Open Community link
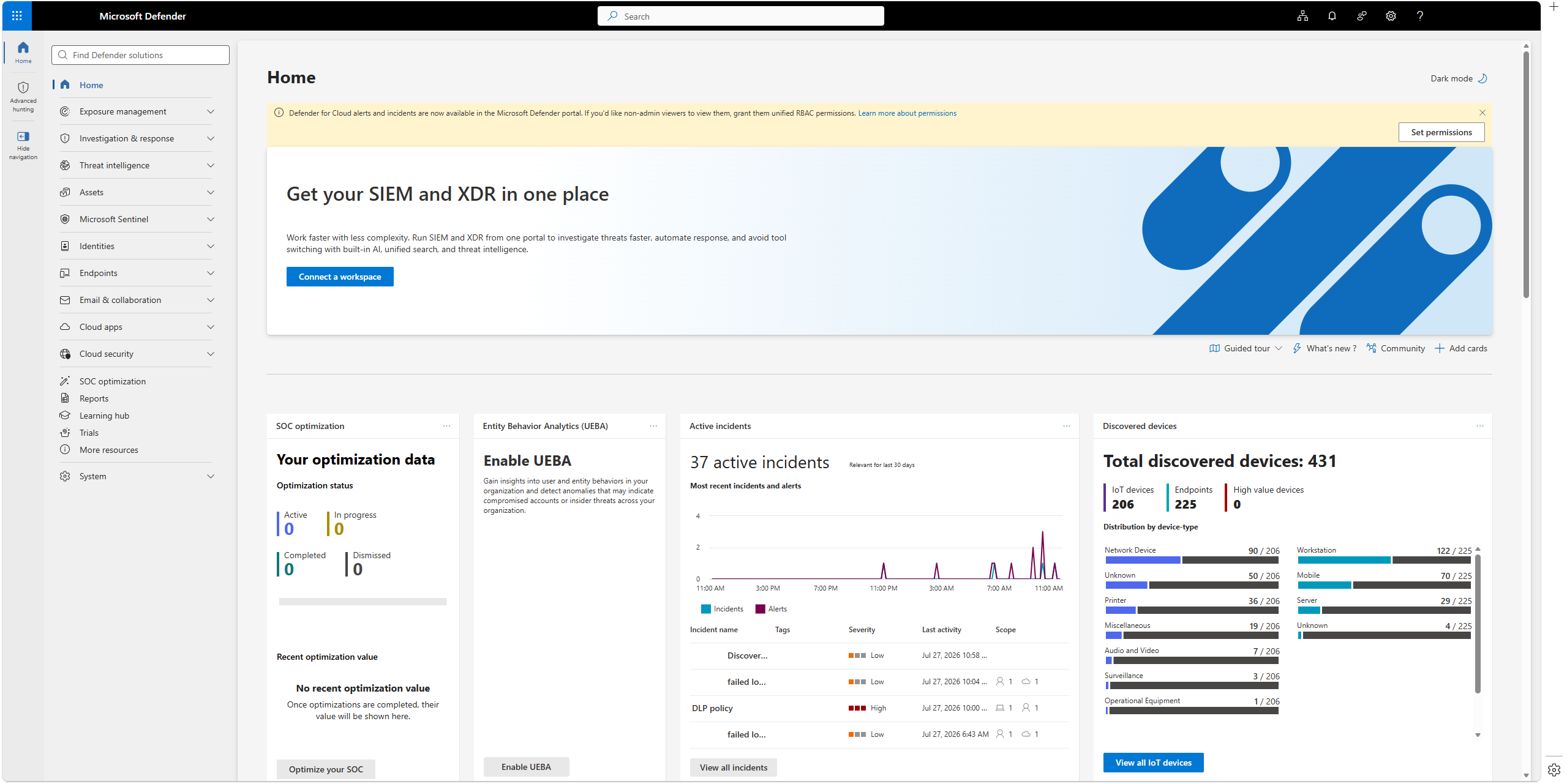The width and height of the screenshot is (1567, 784). [x=1396, y=348]
